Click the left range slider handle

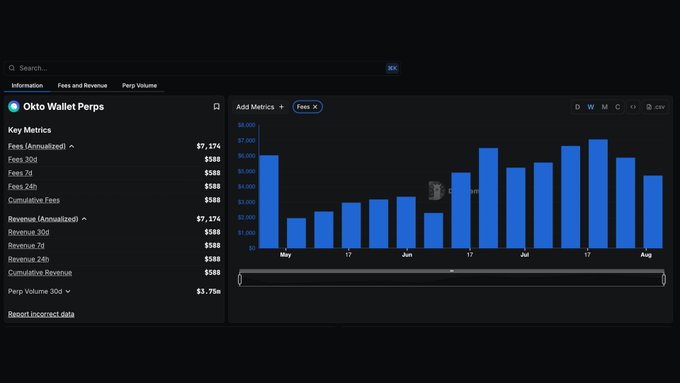(x=240, y=279)
